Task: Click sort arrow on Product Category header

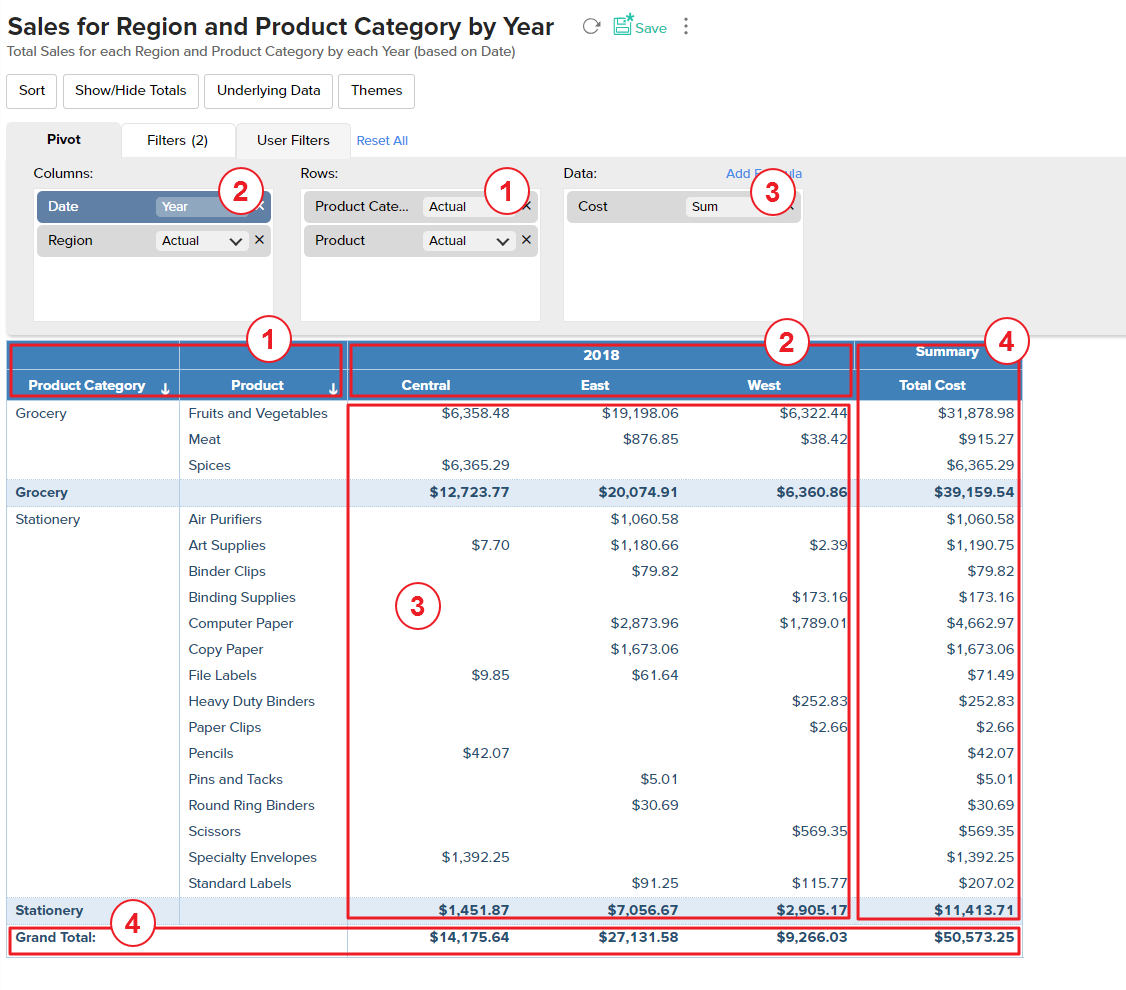Action: tap(165, 387)
